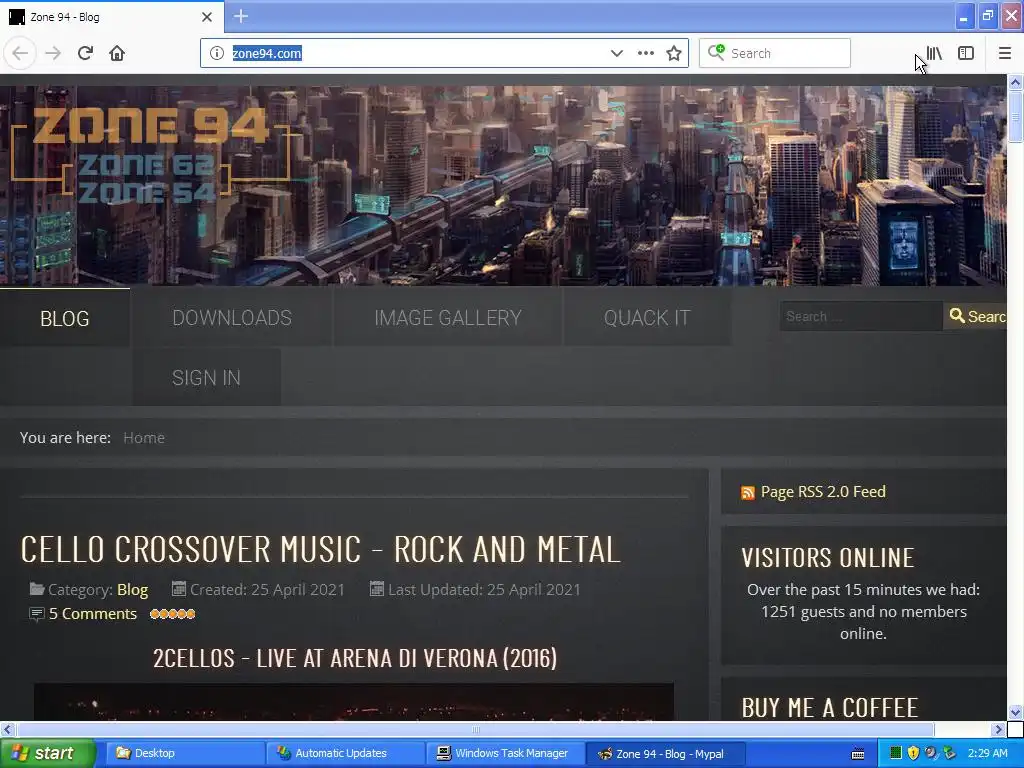Open the address bar history dropdown chevron
This screenshot has width=1024, height=768.
click(x=616, y=53)
